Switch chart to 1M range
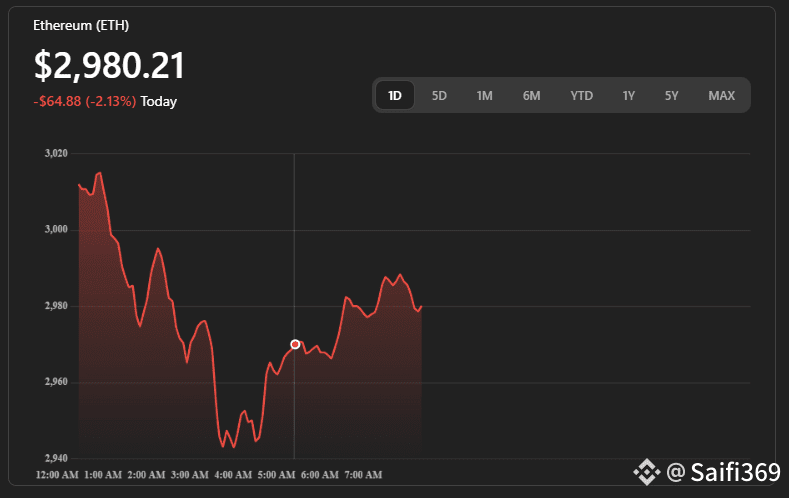 click(x=485, y=96)
